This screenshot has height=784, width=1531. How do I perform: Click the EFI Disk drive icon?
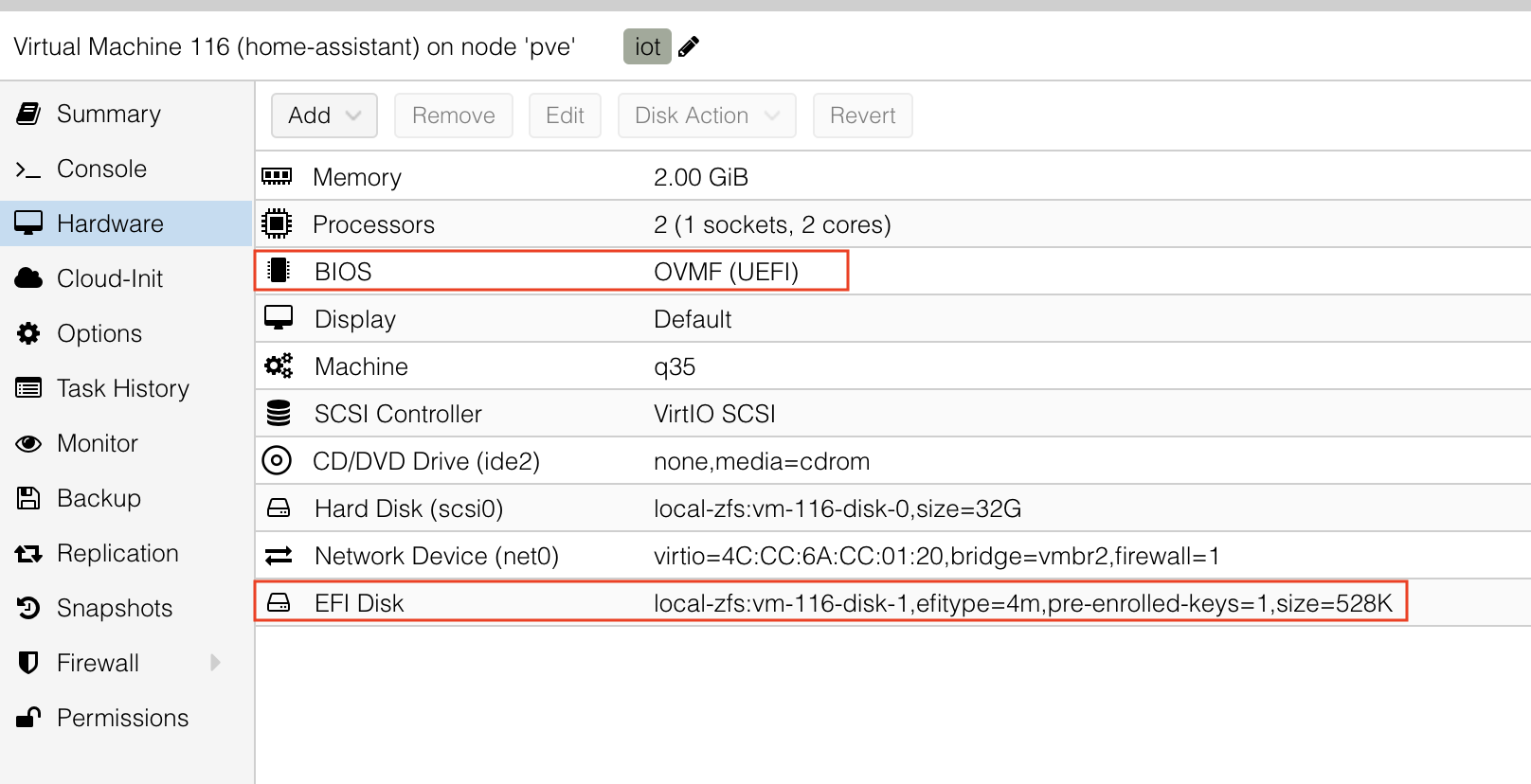click(x=279, y=603)
